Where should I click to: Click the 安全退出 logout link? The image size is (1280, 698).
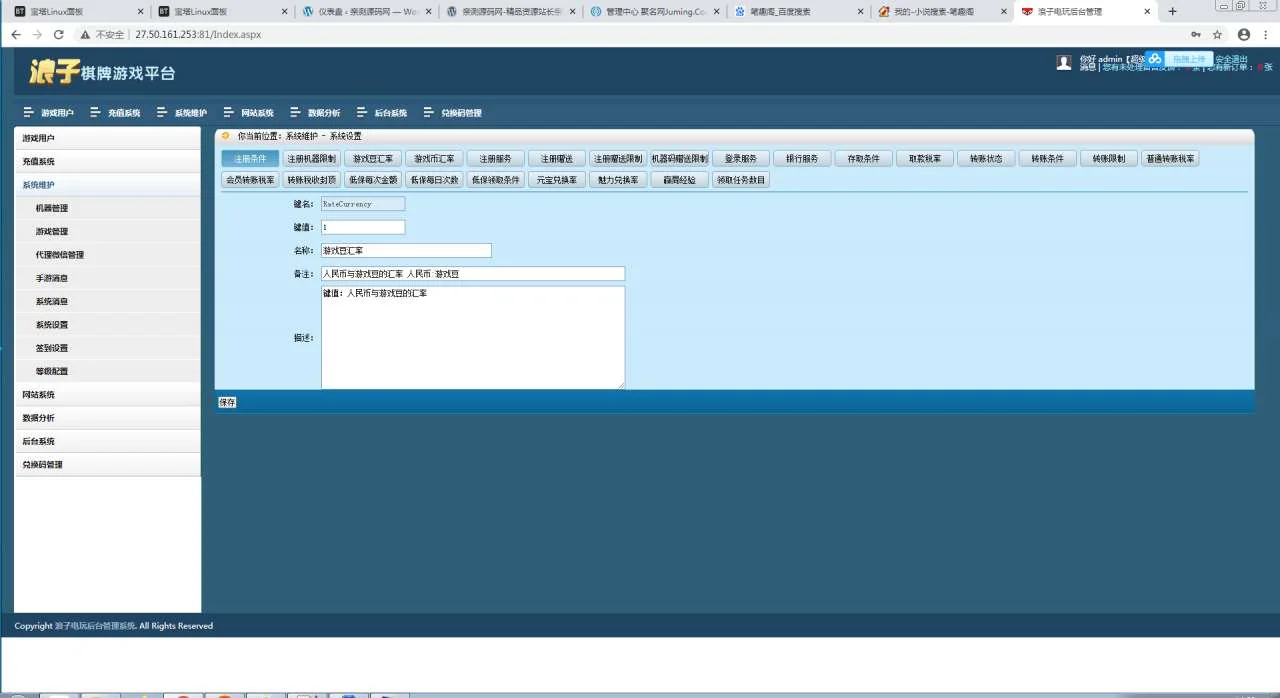click(1231, 59)
